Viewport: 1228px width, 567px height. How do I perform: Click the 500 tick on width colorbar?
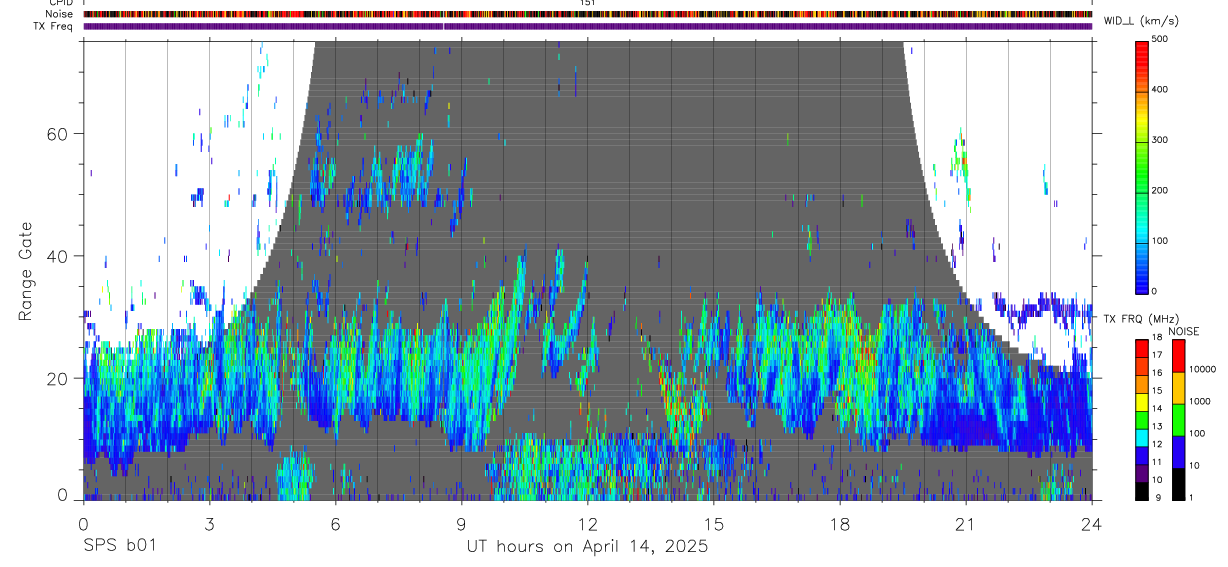[x=1162, y=39]
